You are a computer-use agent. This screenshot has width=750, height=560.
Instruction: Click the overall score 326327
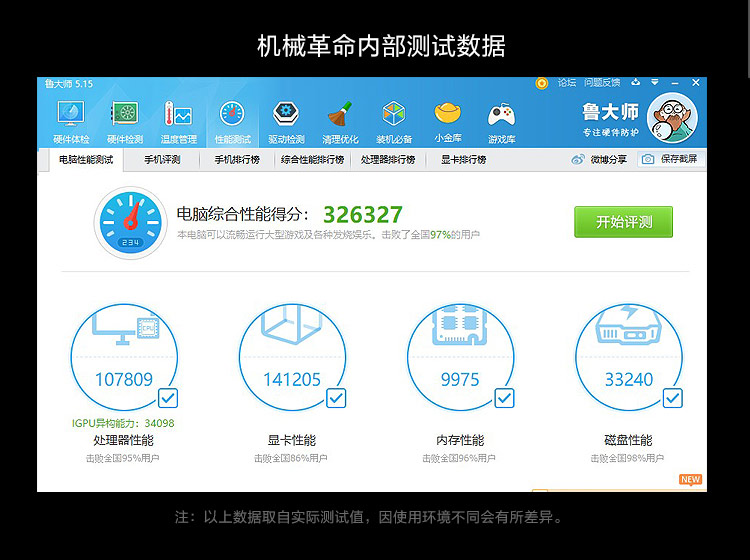coord(363,215)
